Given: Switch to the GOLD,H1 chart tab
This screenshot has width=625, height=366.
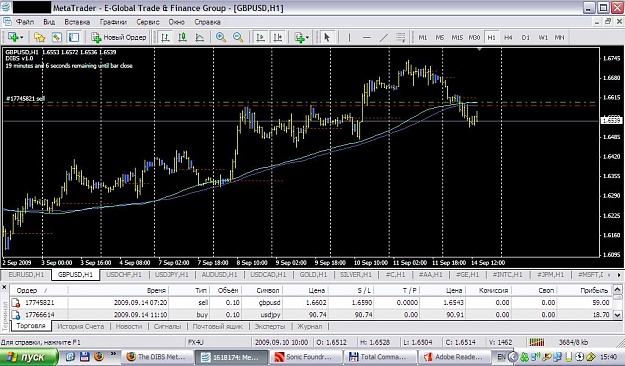Looking at the screenshot, I should coord(313,275).
